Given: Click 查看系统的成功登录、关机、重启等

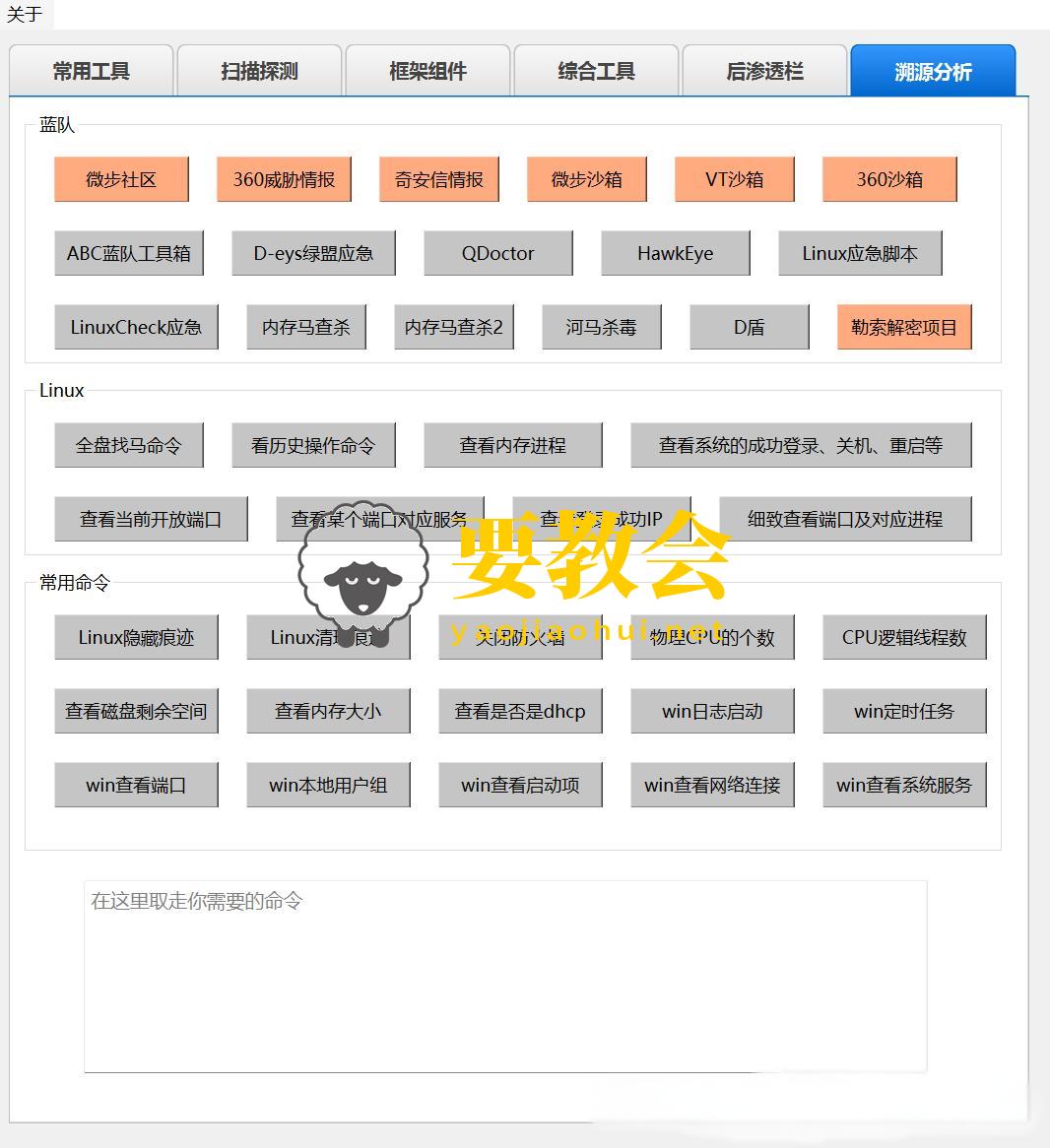Looking at the screenshot, I should 801,445.
